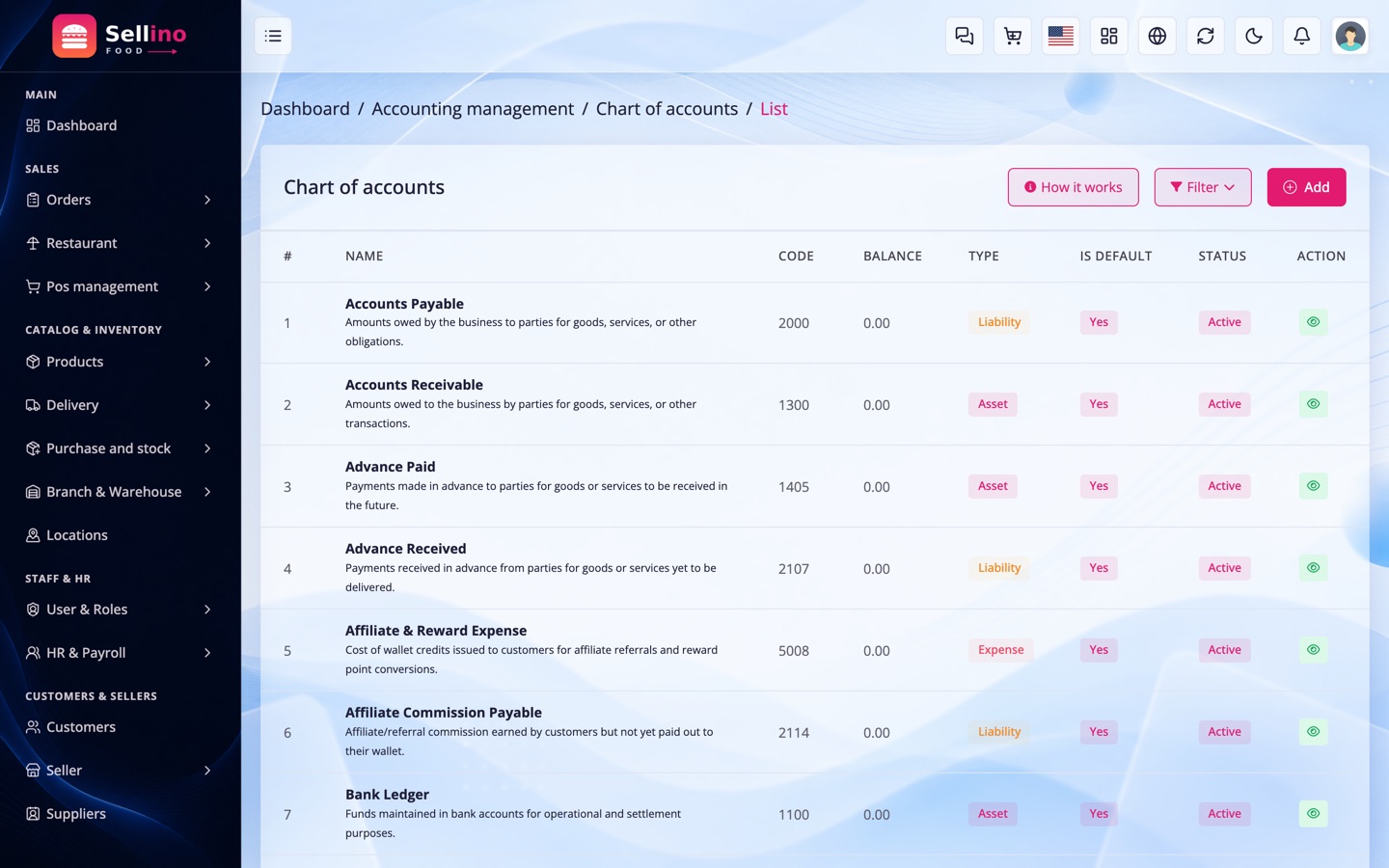Viewport: 1389px width, 868px height.
Task: Expand the Pos management menu
Action: click(x=120, y=286)
